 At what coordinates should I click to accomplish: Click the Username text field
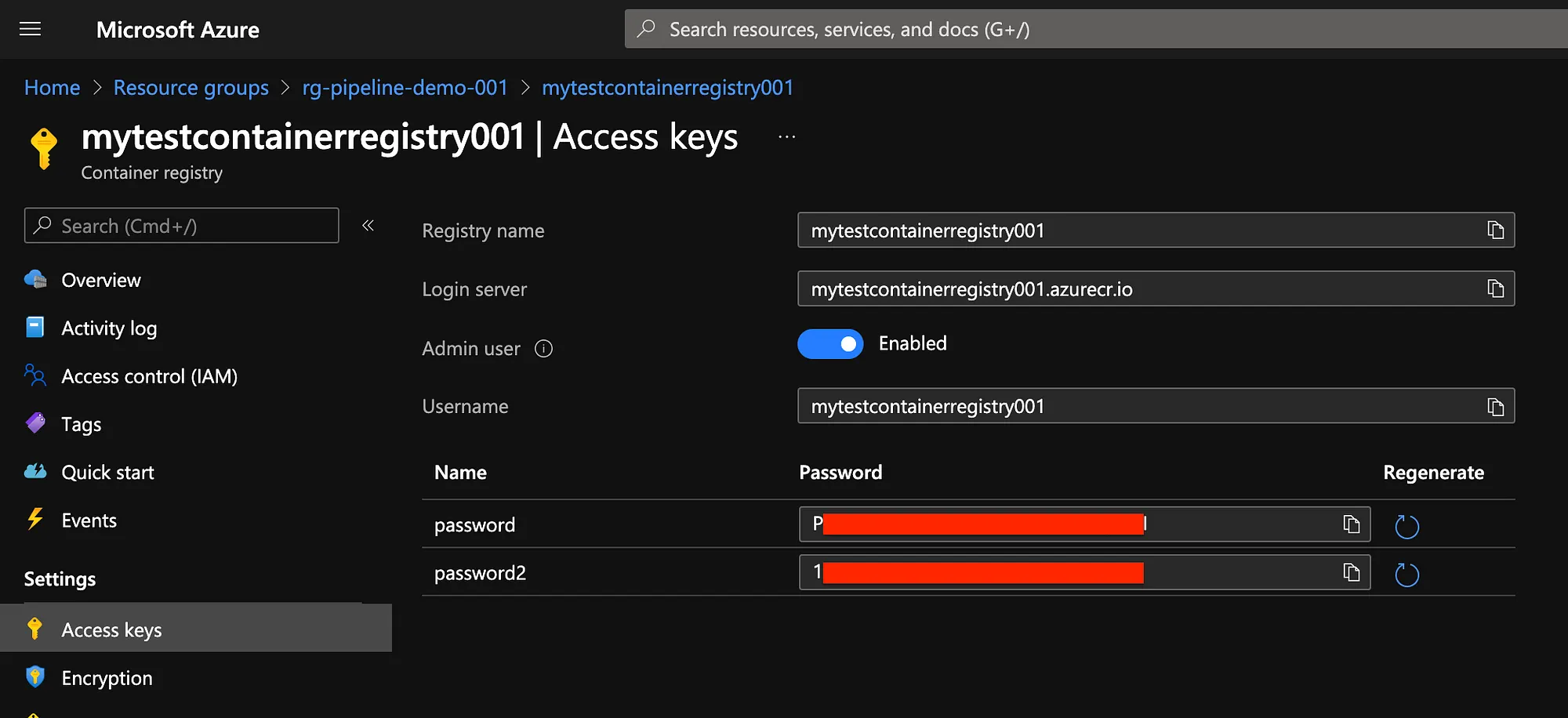coord(1156,406)
